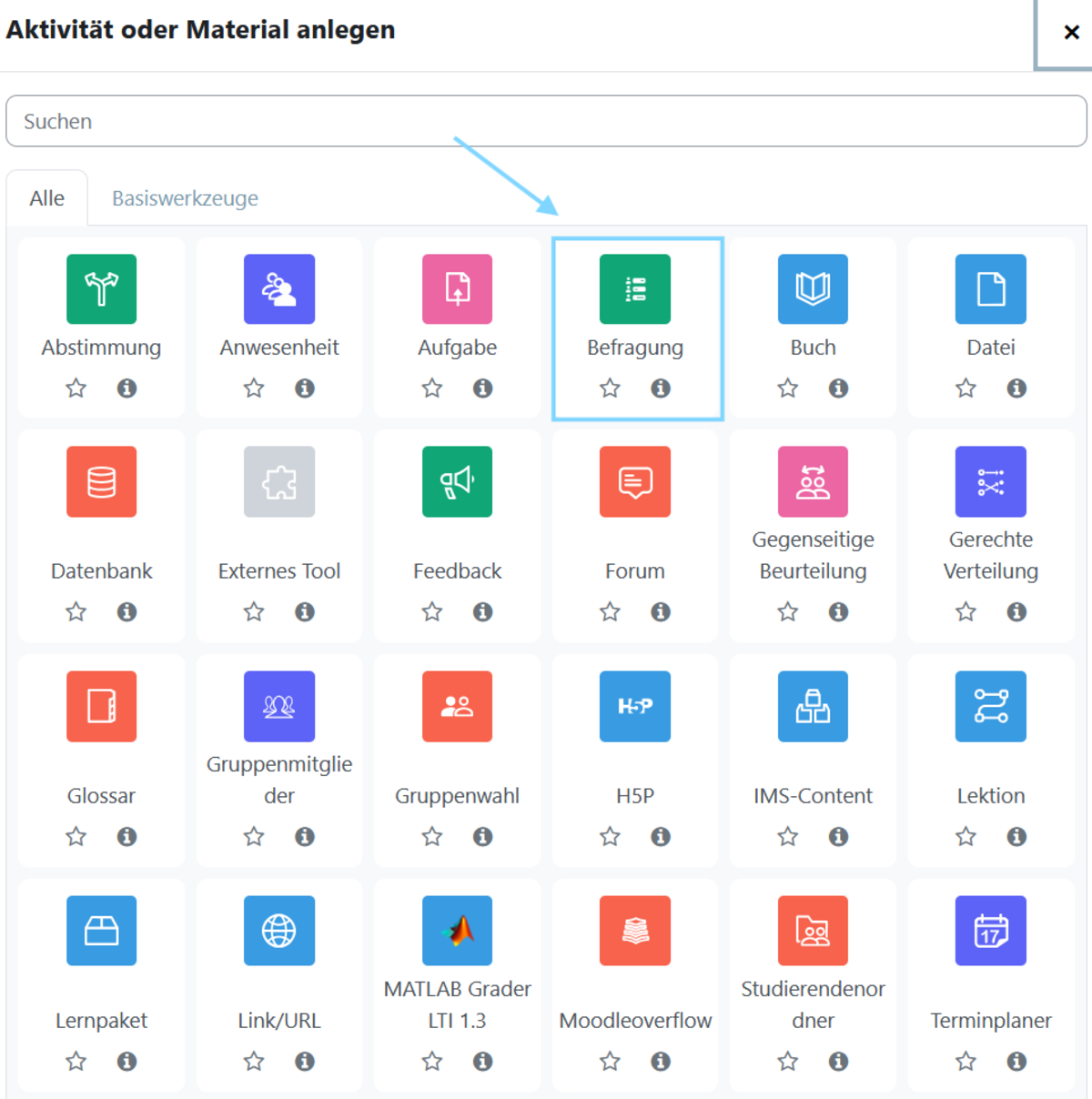The width and height of the screenshot is (1092, 1099).
Task: Click the Datenbank activity icon
Action: click(101, 481)
